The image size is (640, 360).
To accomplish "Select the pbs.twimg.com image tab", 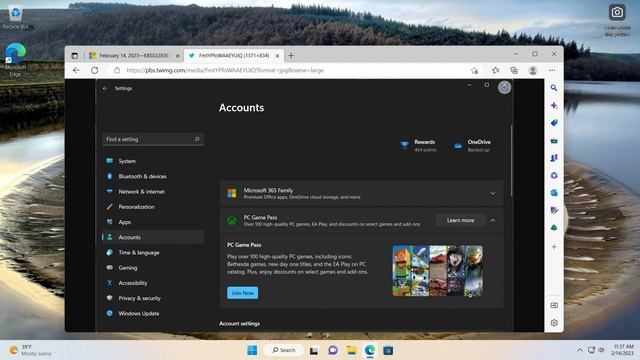I will click(233, 56).
